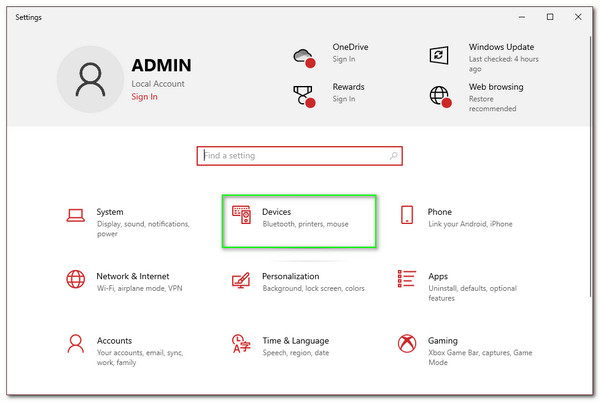Click the OneDrive cloud icon
The height and width of the screenshot is (402, 600).
point(304,55)
